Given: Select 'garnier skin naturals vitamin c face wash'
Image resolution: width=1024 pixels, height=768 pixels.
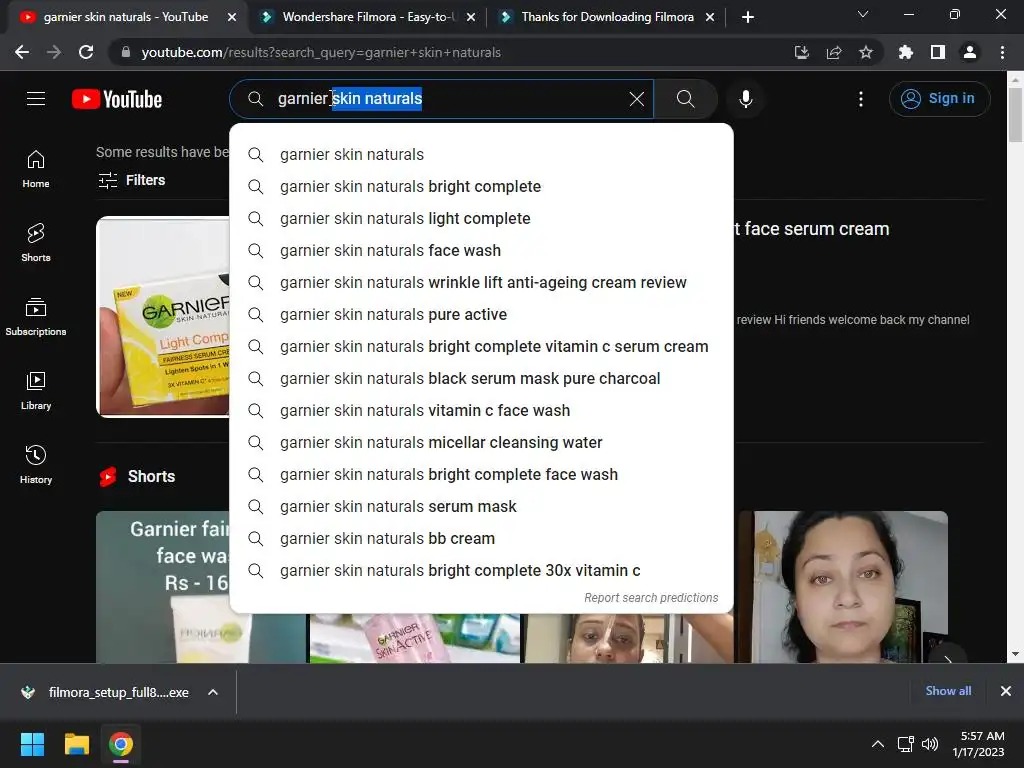Looking at the screenshot, I should coord(481,411).
